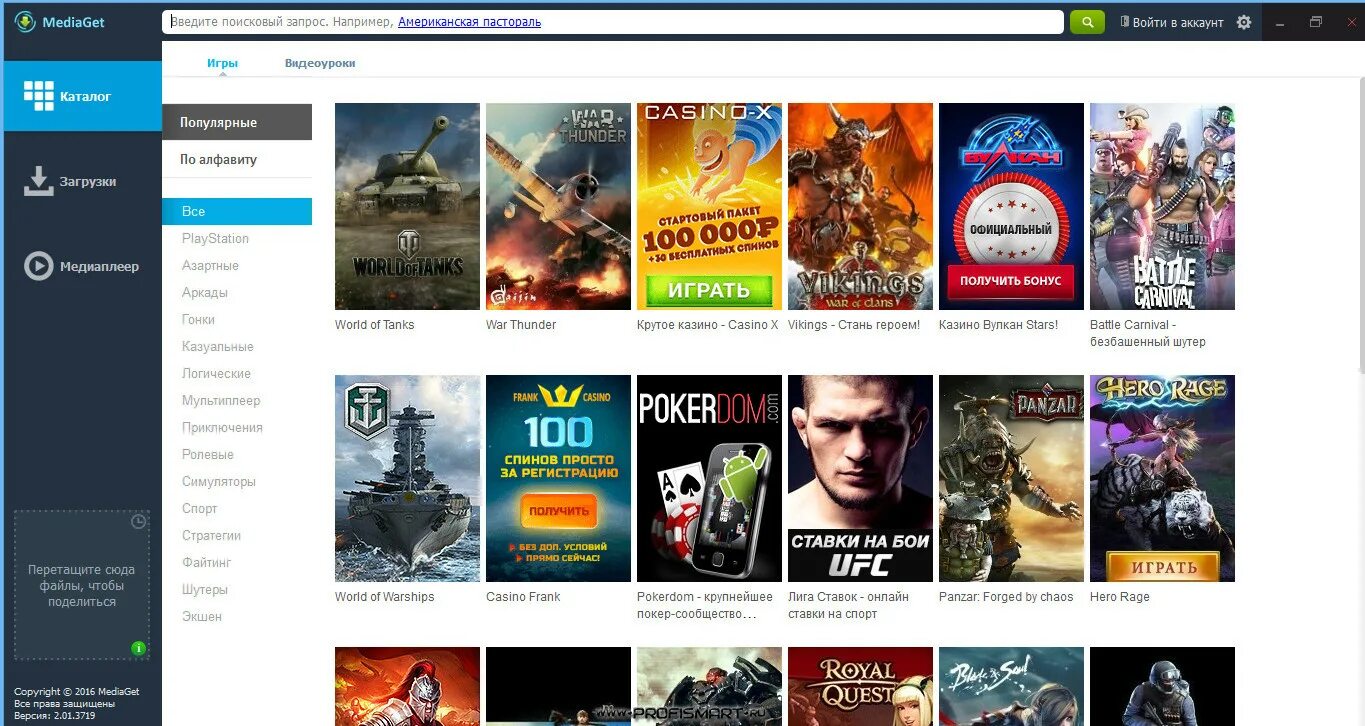Click the Vikings - Стань героем! title
Image resolution: width=1365 pixels, height=726 pixels.
click(x=854, y=325)
